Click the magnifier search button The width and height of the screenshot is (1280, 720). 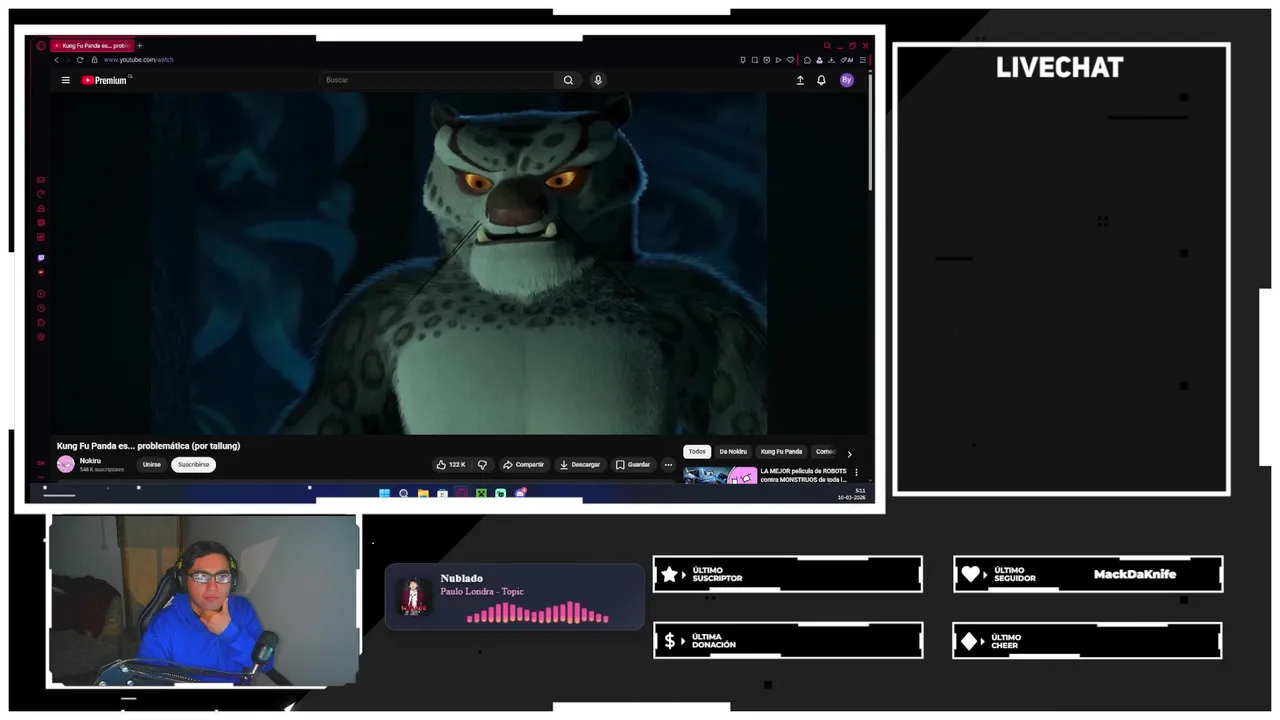[x=568, y=80]
